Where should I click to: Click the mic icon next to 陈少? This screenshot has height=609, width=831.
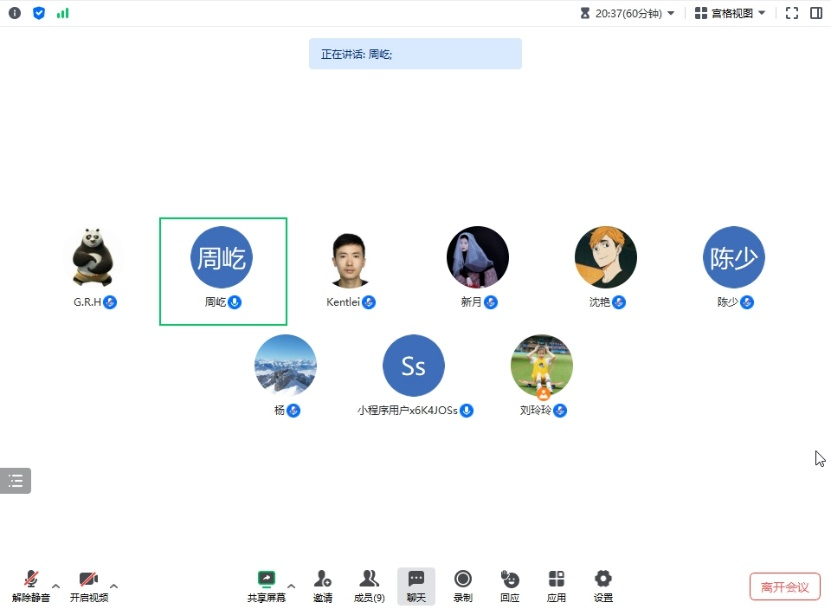click(x=747, y=302)
